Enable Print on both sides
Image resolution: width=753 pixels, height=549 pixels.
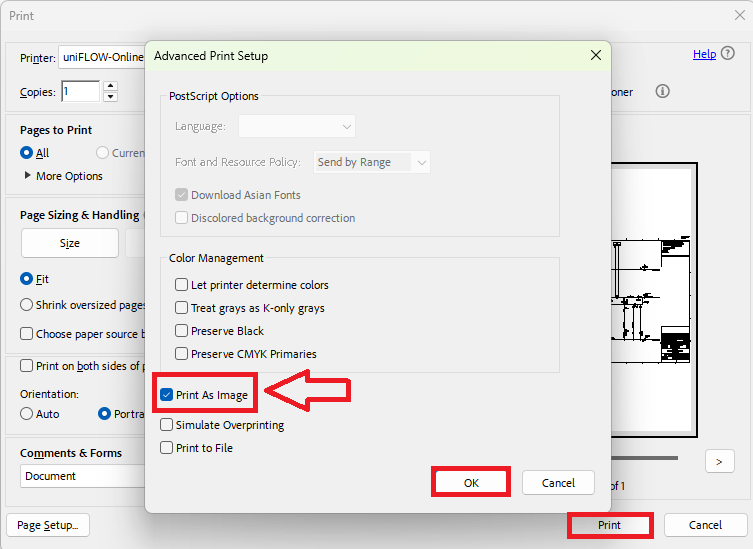pyautogui.click(x=26, y=366)
